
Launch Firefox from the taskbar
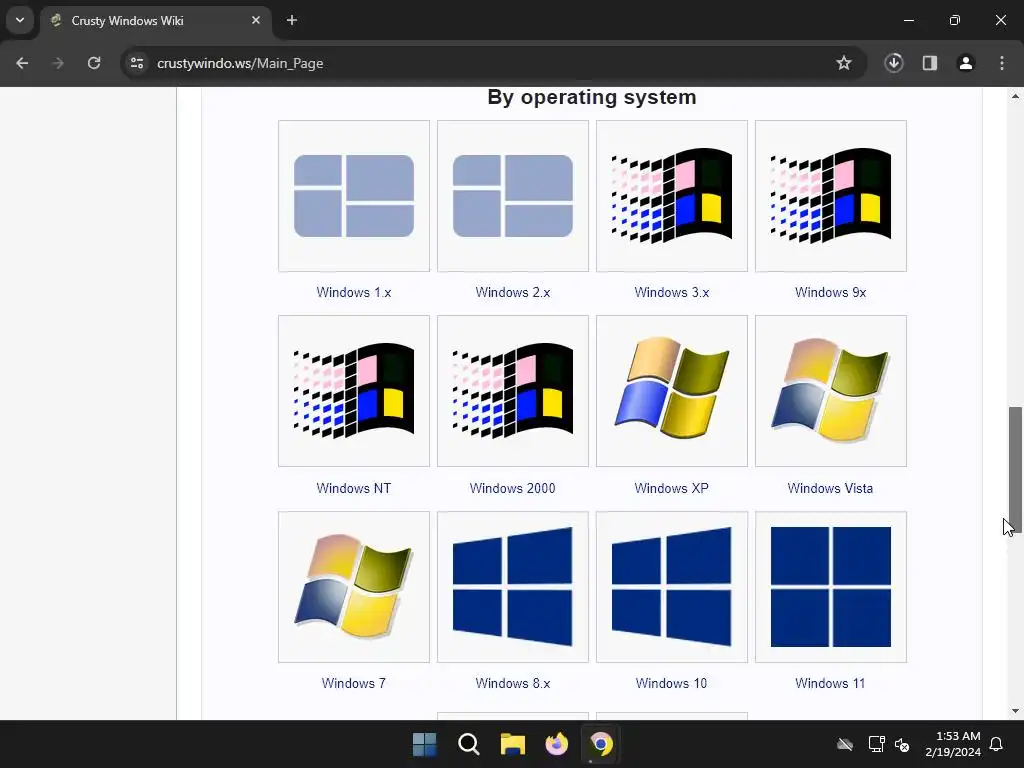(x=557, y=744)
